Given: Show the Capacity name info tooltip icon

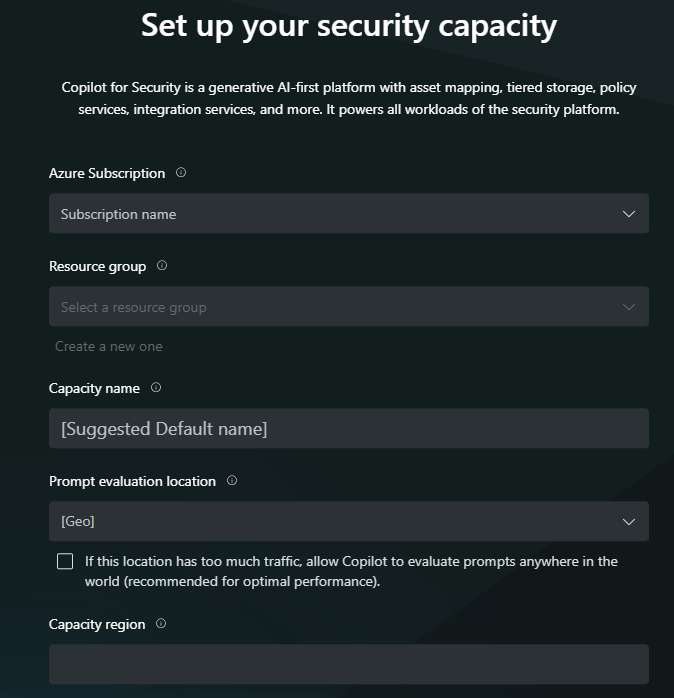Looking at the screenshot, I should coord(156,388).
